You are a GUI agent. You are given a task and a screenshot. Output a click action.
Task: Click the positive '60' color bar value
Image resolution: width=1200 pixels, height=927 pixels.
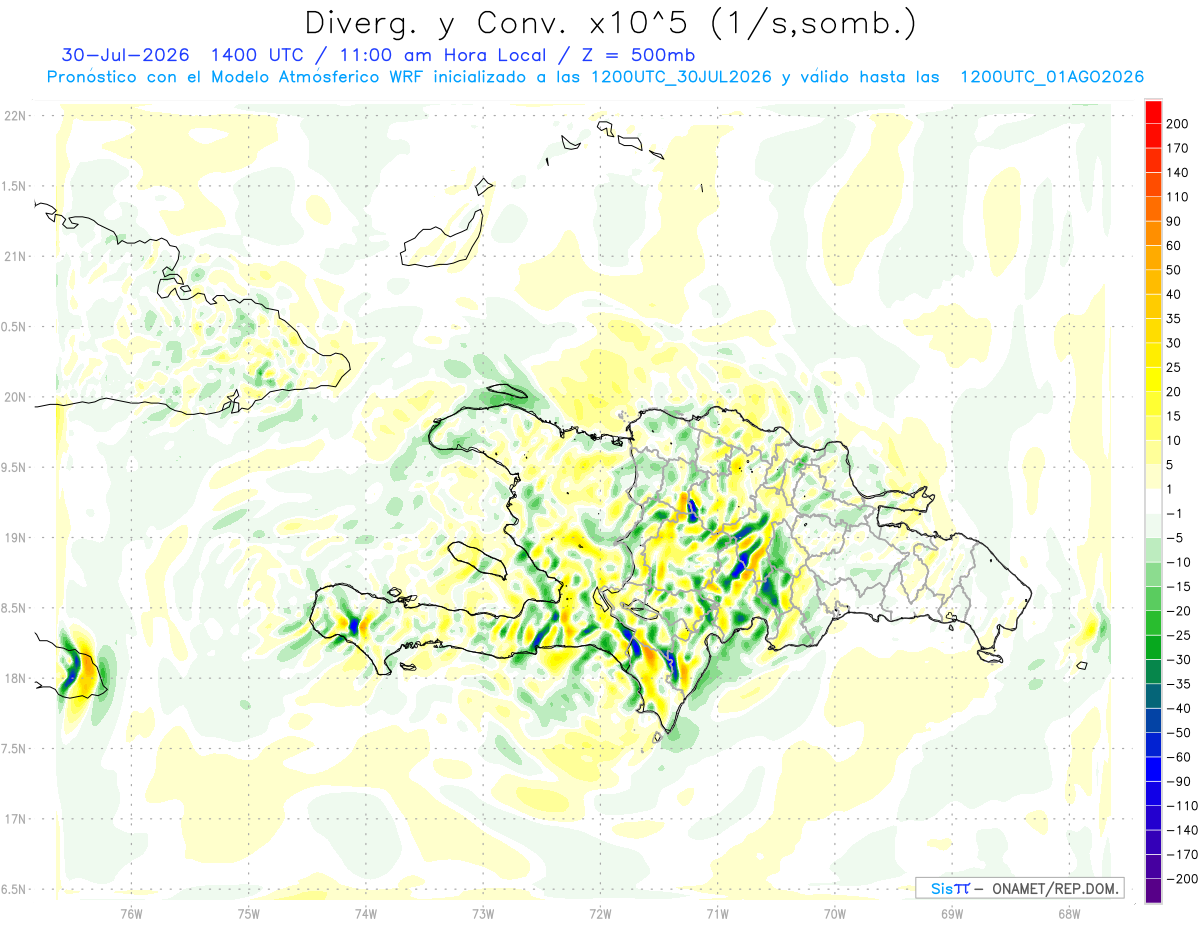pyautogui.click(x=1174, y=246)
